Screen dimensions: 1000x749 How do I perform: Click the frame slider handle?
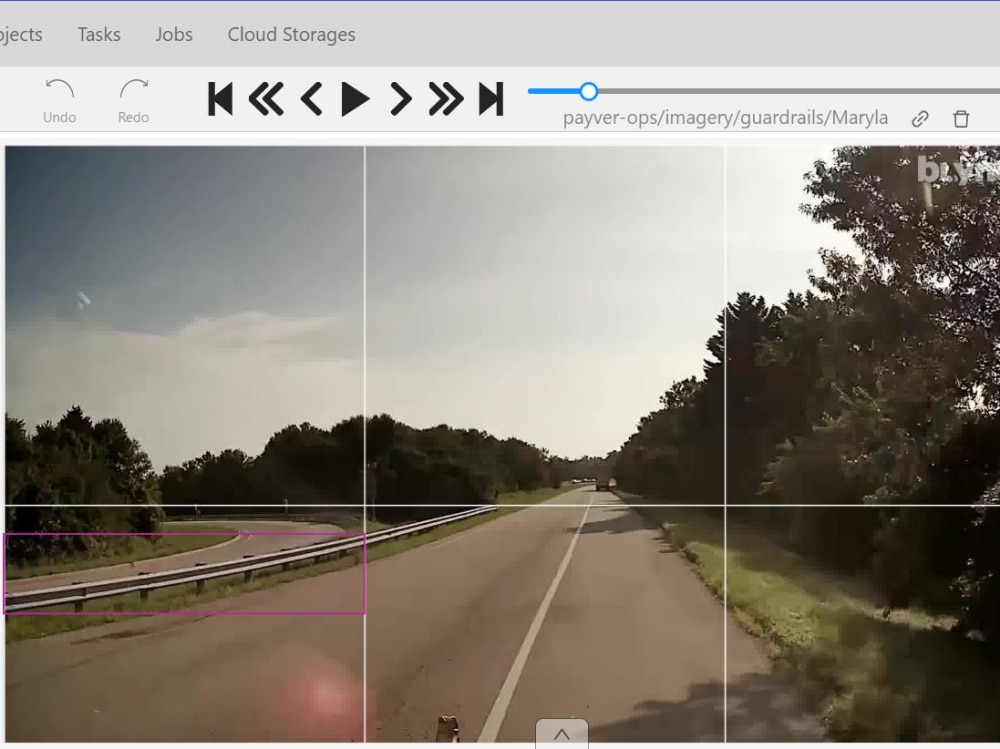589,91
